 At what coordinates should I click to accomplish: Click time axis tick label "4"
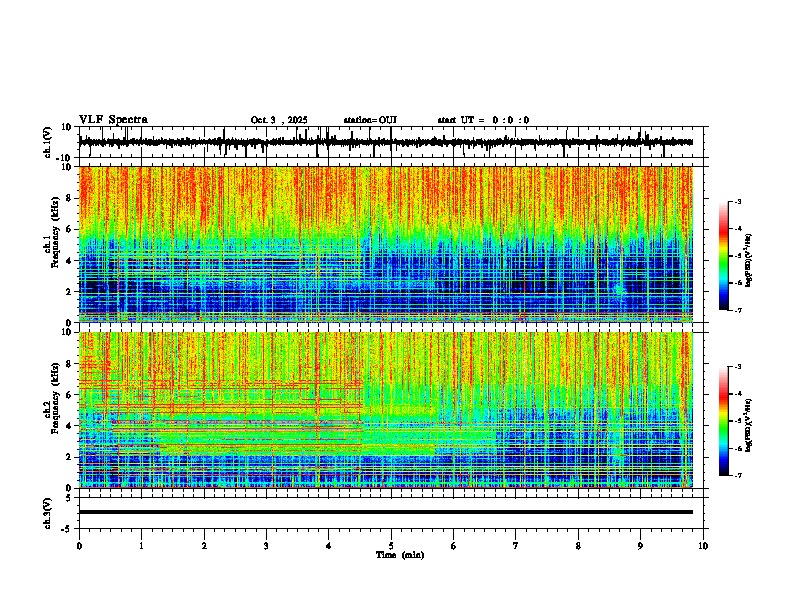tap(329, 546)
